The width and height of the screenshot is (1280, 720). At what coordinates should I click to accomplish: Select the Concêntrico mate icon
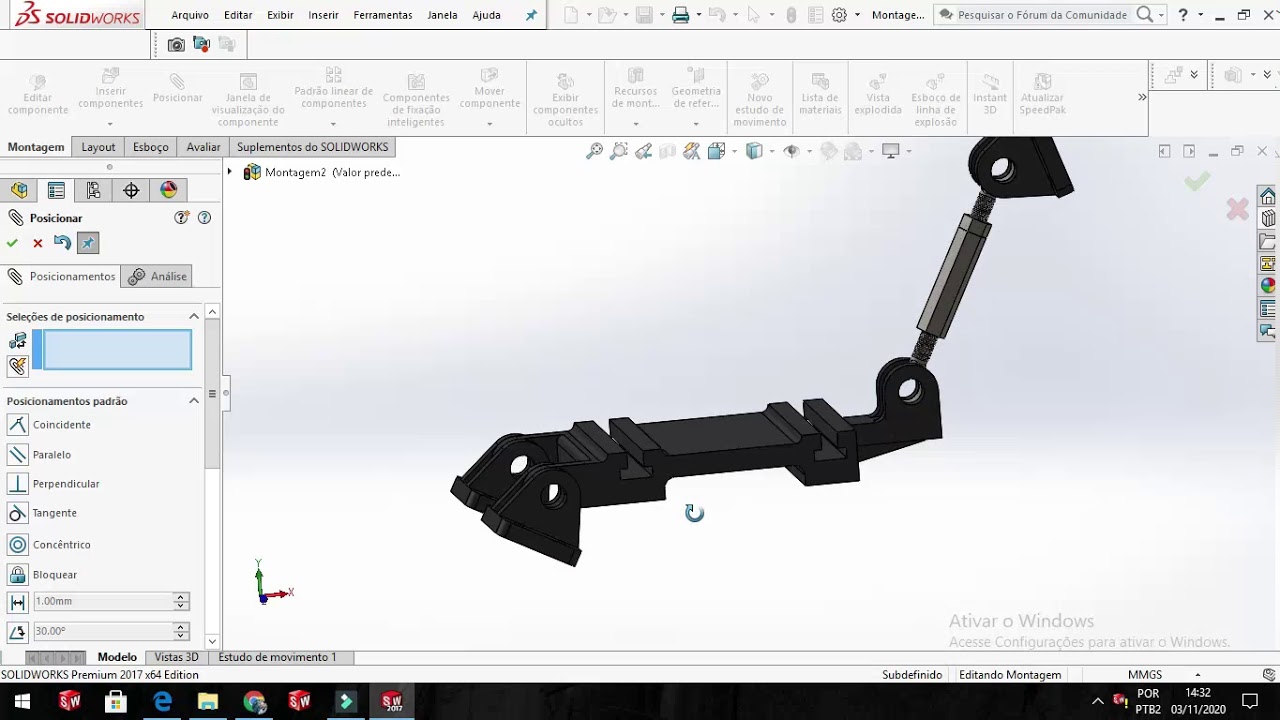18,545
